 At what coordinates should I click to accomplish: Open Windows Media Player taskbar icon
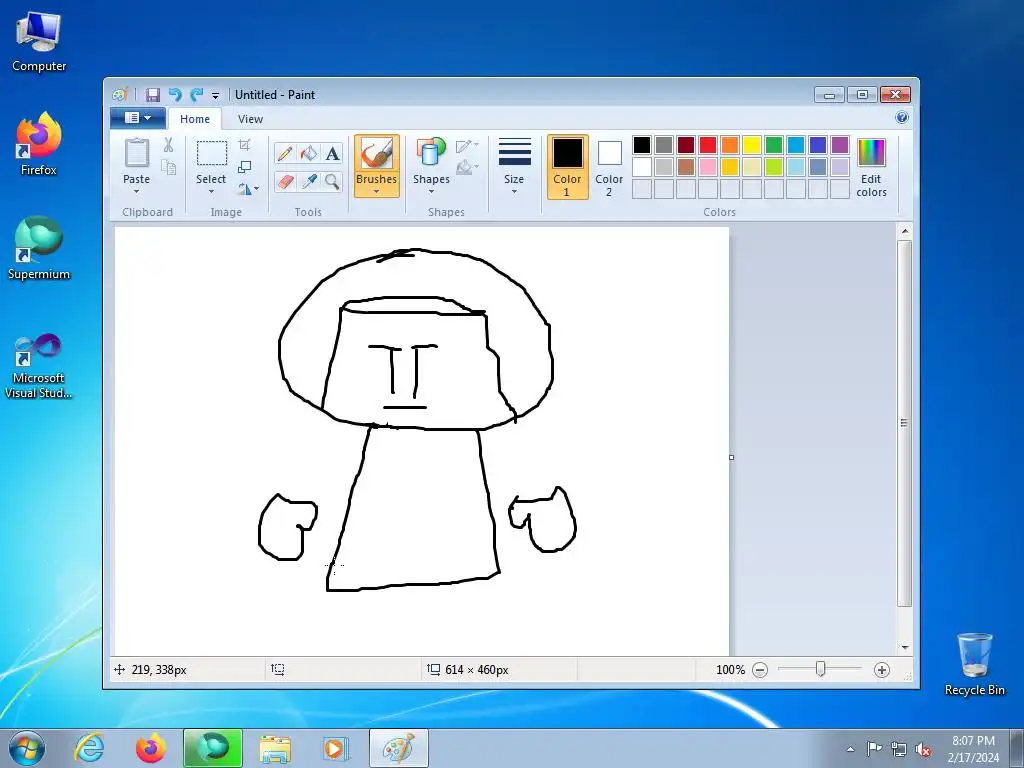click(337, 748)
